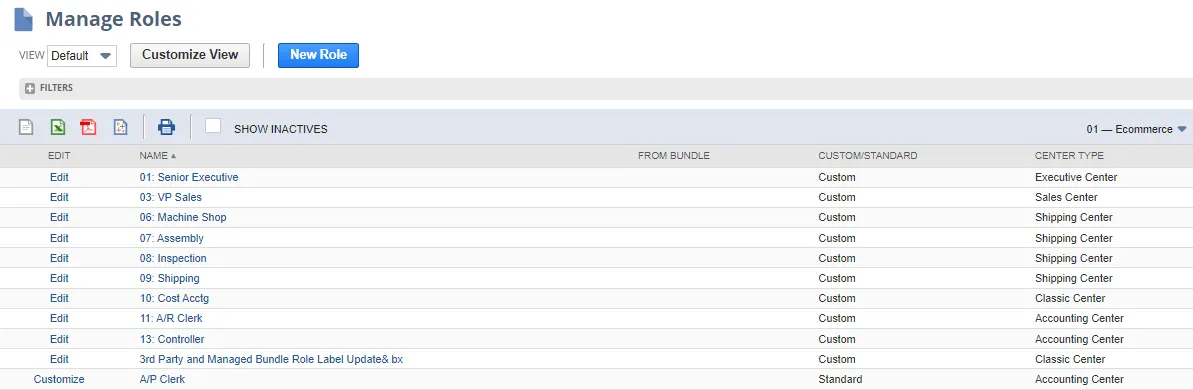Image resolution: width=1193 pixels, height=390 pixels.
Task: Click the plus icon beside FILTERS
Action: pyautogui.click(x=30, y=88)
